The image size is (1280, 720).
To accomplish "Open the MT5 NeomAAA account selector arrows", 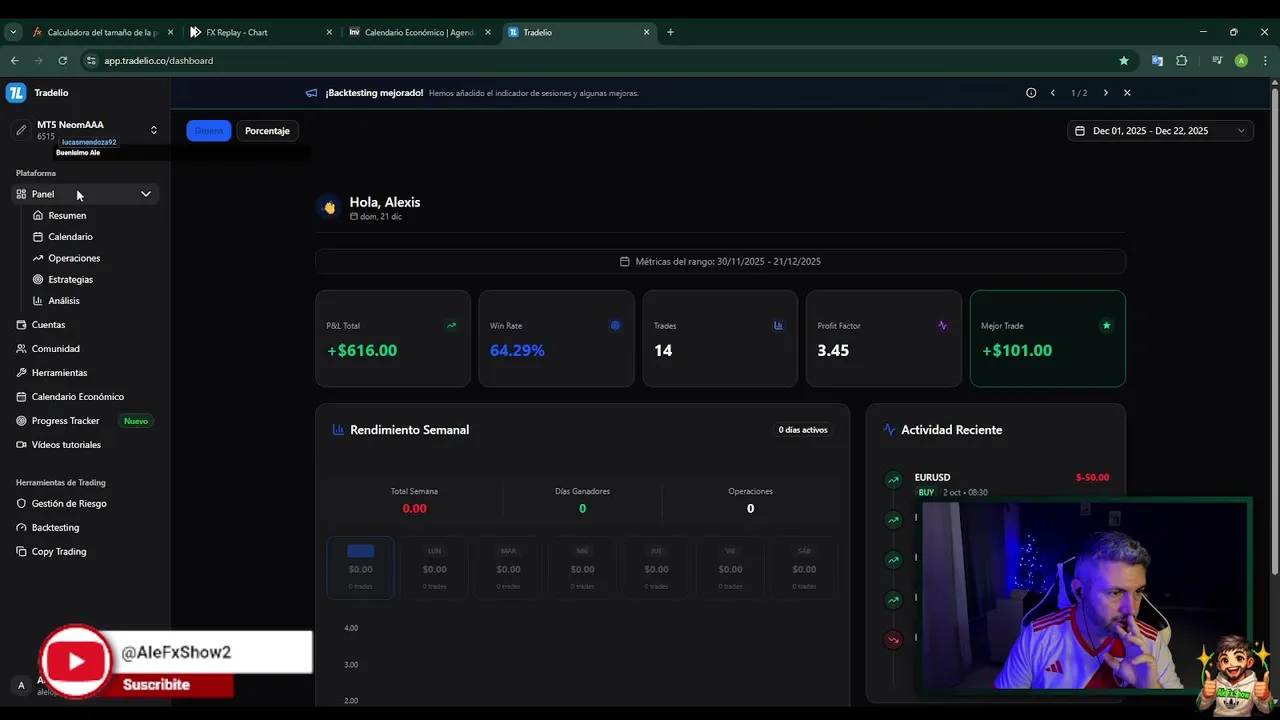I will click(154, 130).
